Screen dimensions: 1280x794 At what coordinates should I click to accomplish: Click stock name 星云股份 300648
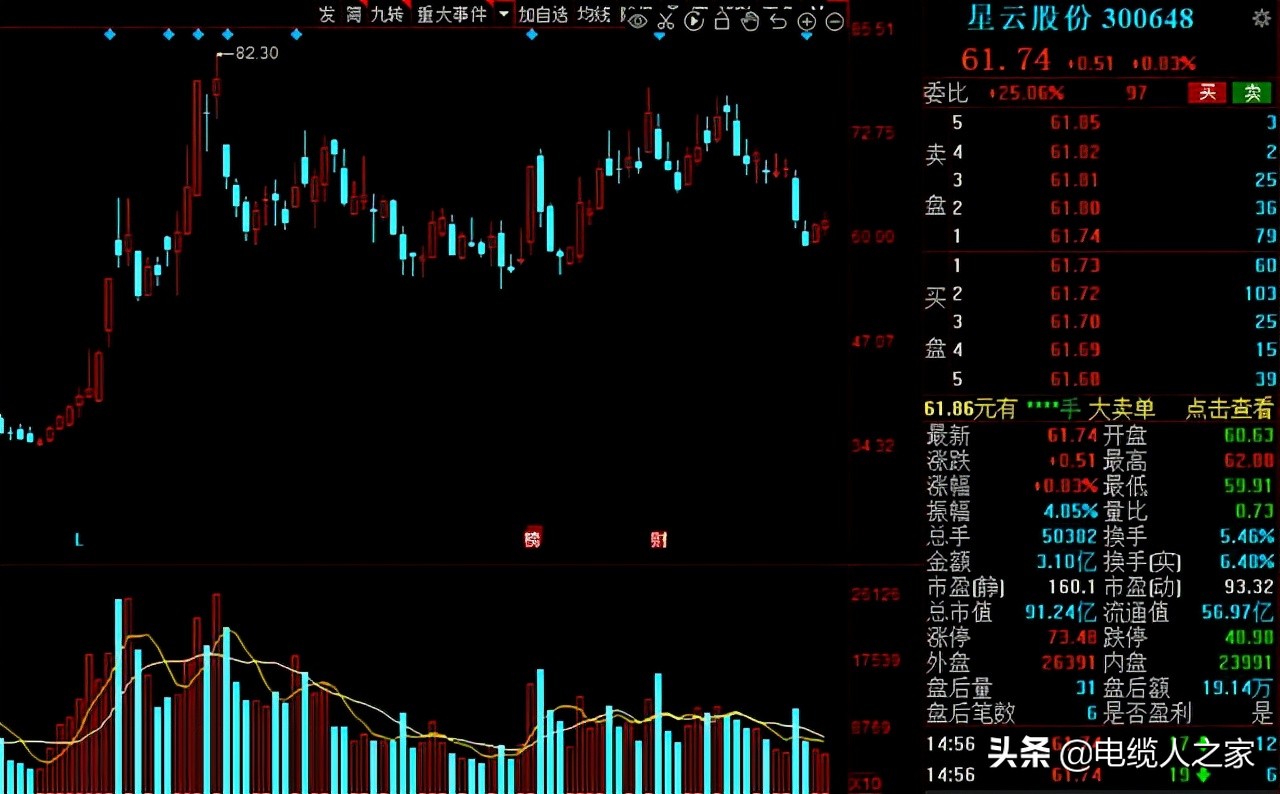(1080, 18)
